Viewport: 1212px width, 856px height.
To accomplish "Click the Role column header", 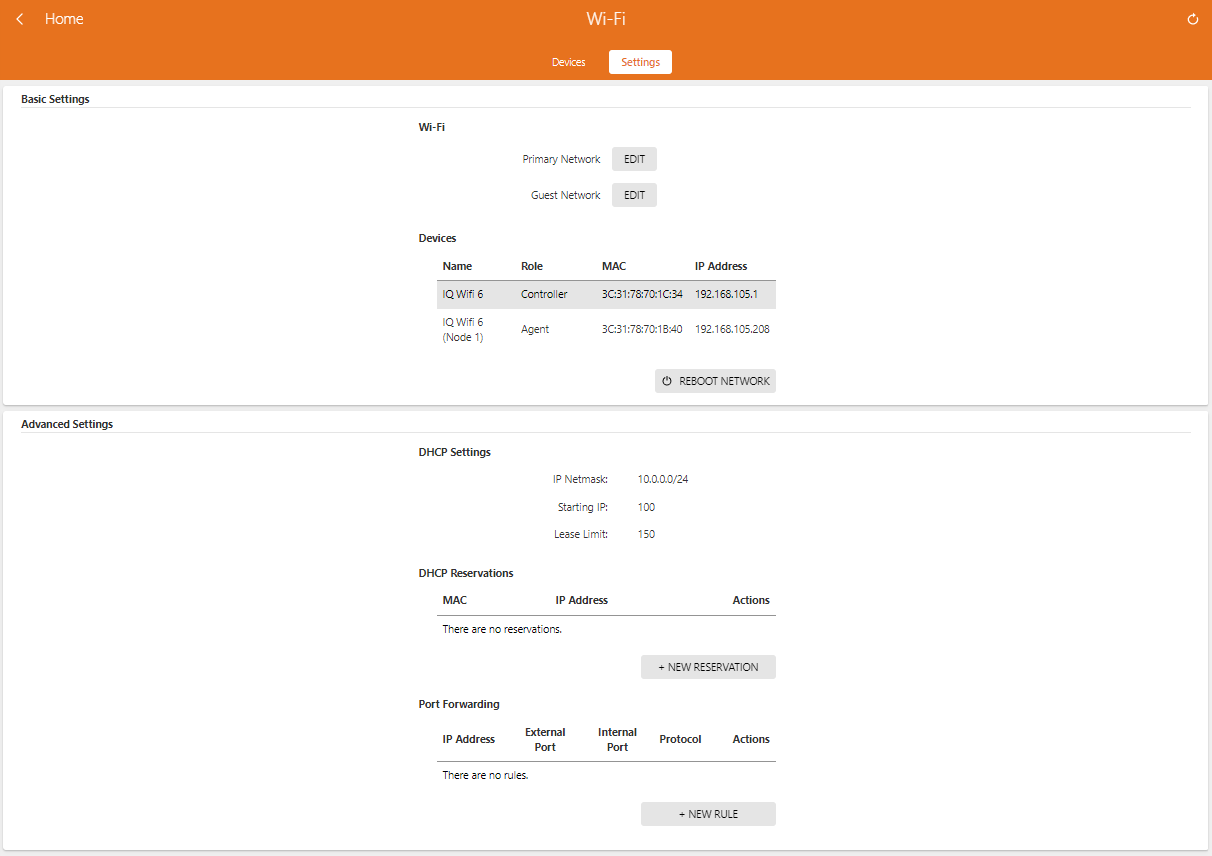I will pyautogui.click(x=532, y=266).
